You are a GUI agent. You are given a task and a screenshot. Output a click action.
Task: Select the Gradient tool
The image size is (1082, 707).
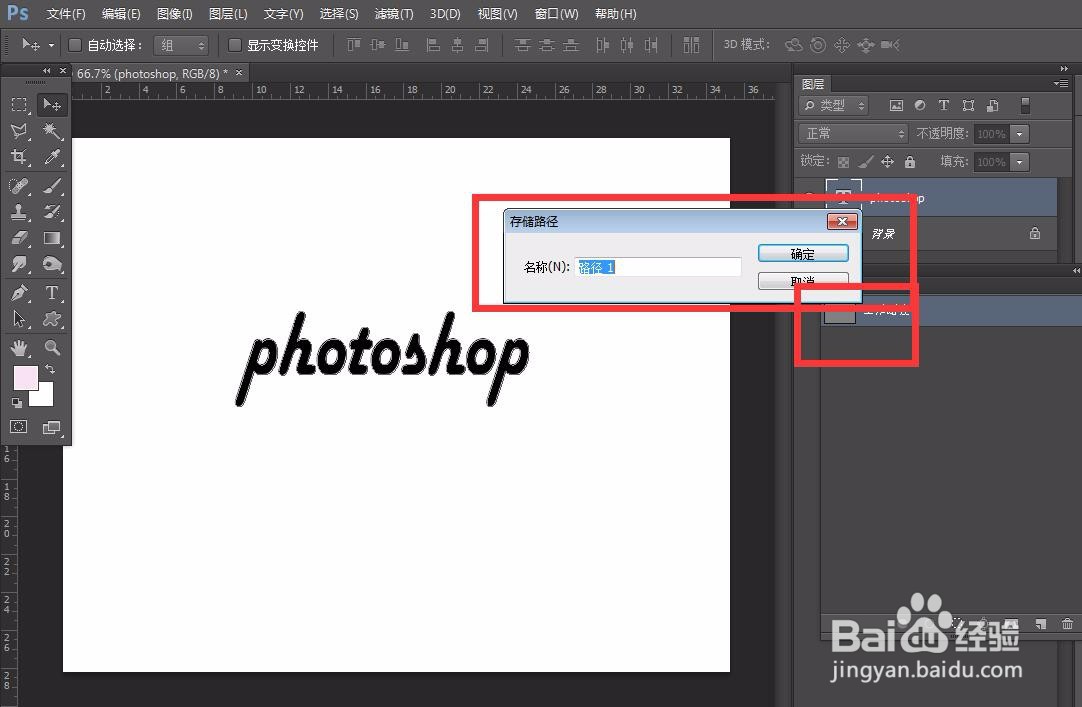[52, 238]
